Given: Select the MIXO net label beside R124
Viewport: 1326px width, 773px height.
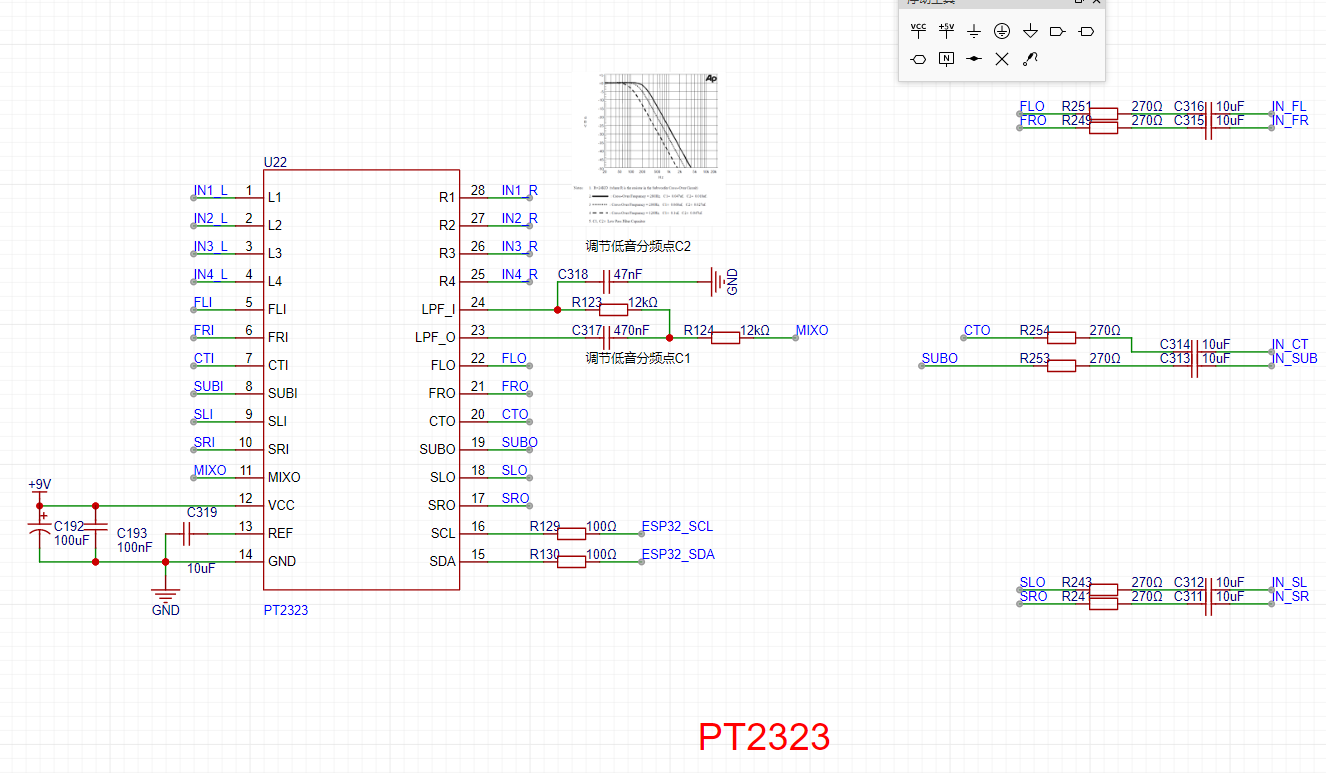Looking at the screenshot, I should click(x=812, y=330).
